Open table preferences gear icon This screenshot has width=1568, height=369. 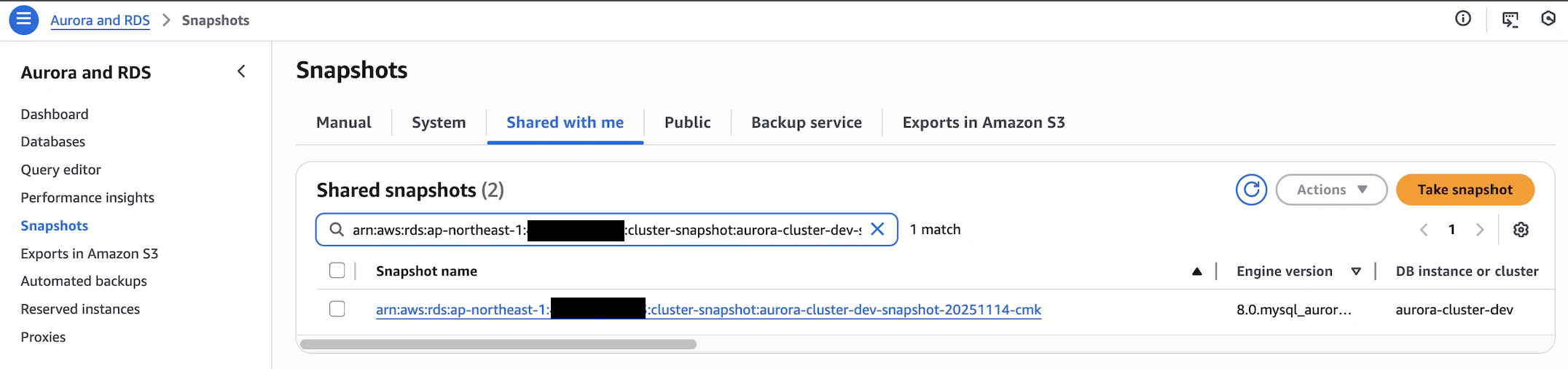click(x=1521, y=230)
